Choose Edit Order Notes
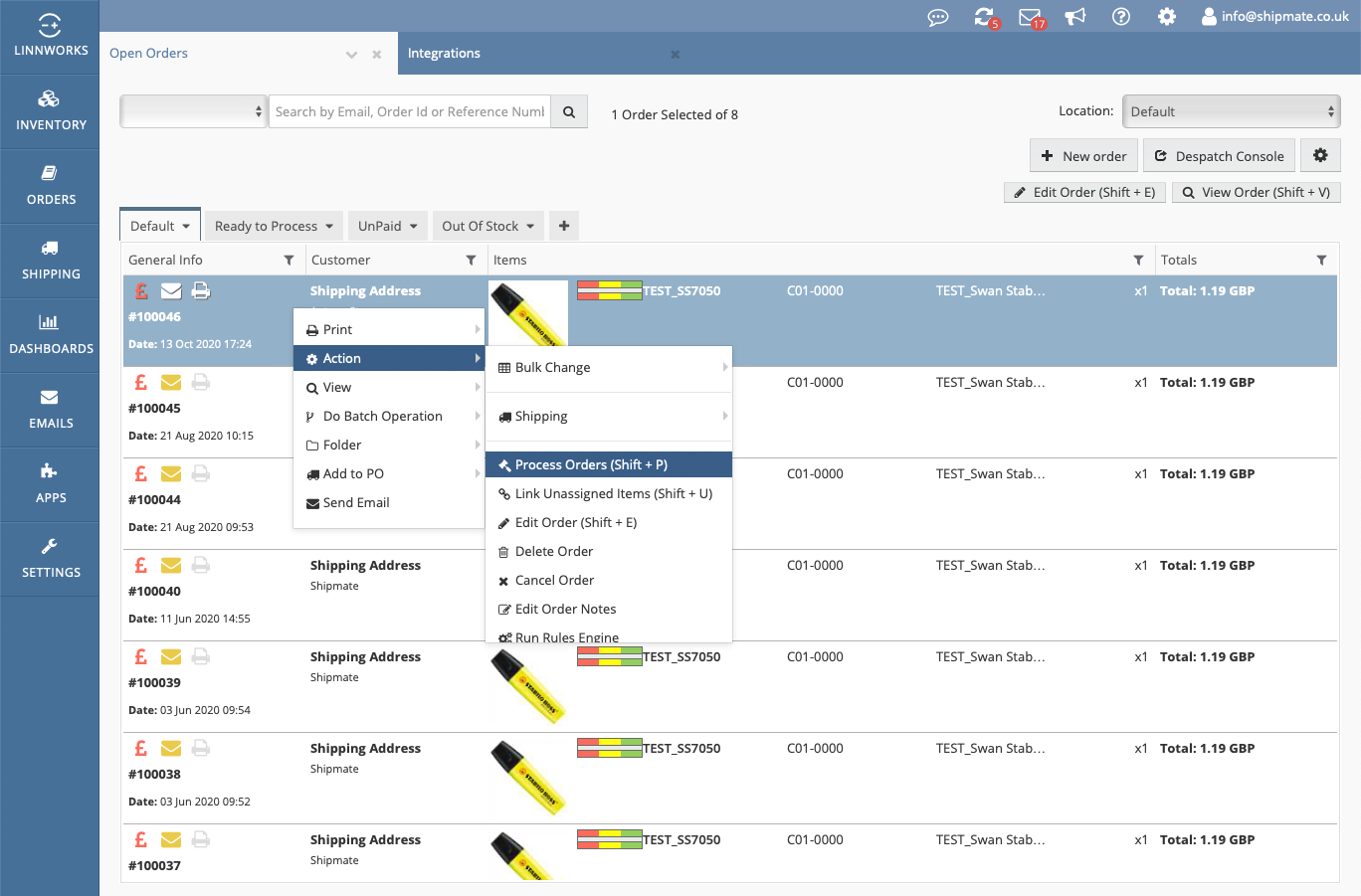This screenshot has height=896, width=1361. point(609,610)
